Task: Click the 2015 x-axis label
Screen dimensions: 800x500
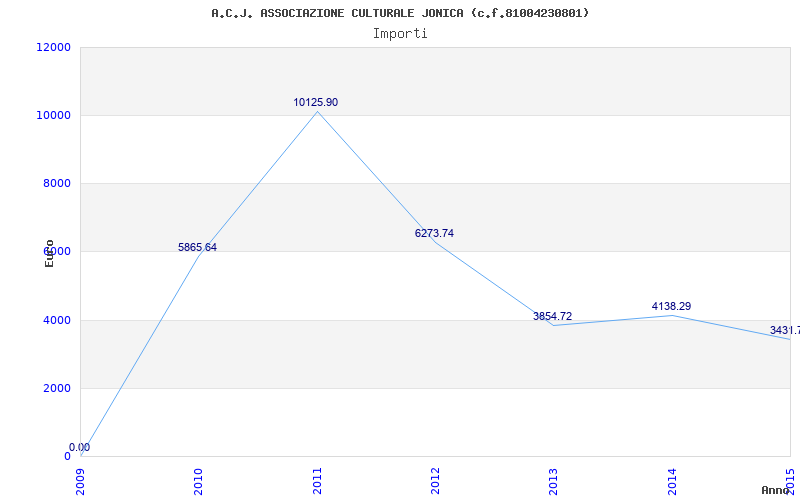Action: click(790, 482)
